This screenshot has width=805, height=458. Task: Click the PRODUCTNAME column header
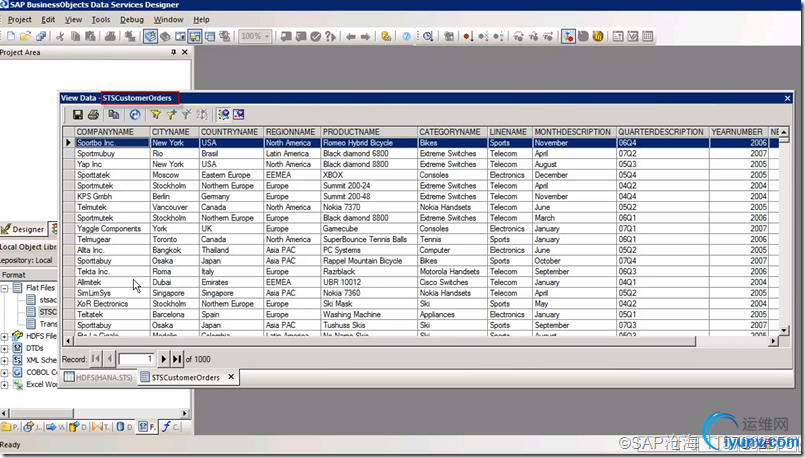tap(351, 132)
